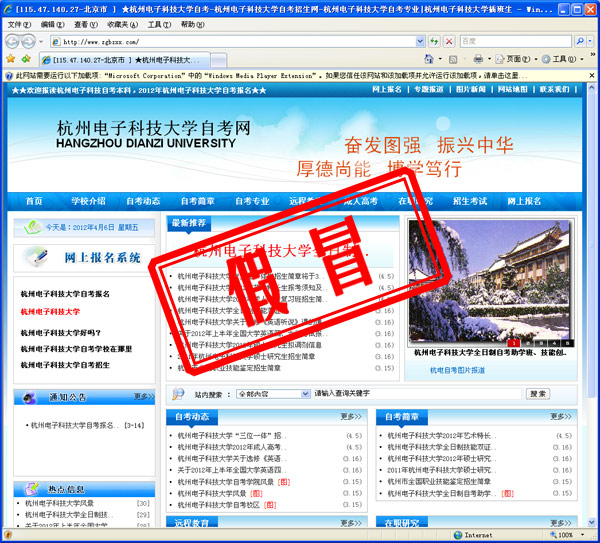Open the 自考简章 navigation link

197,201
